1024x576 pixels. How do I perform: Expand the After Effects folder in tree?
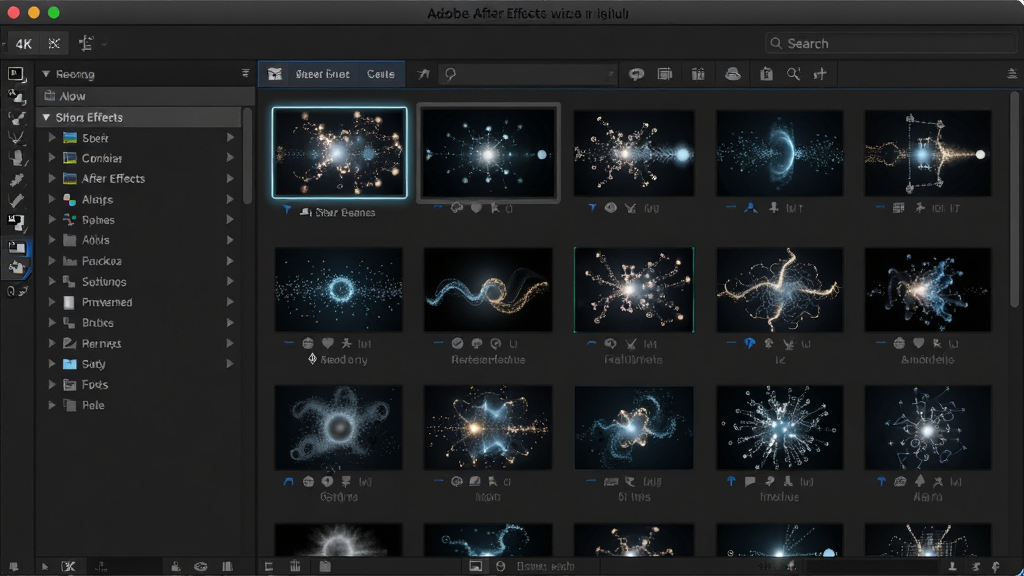[x=52, y=178]
